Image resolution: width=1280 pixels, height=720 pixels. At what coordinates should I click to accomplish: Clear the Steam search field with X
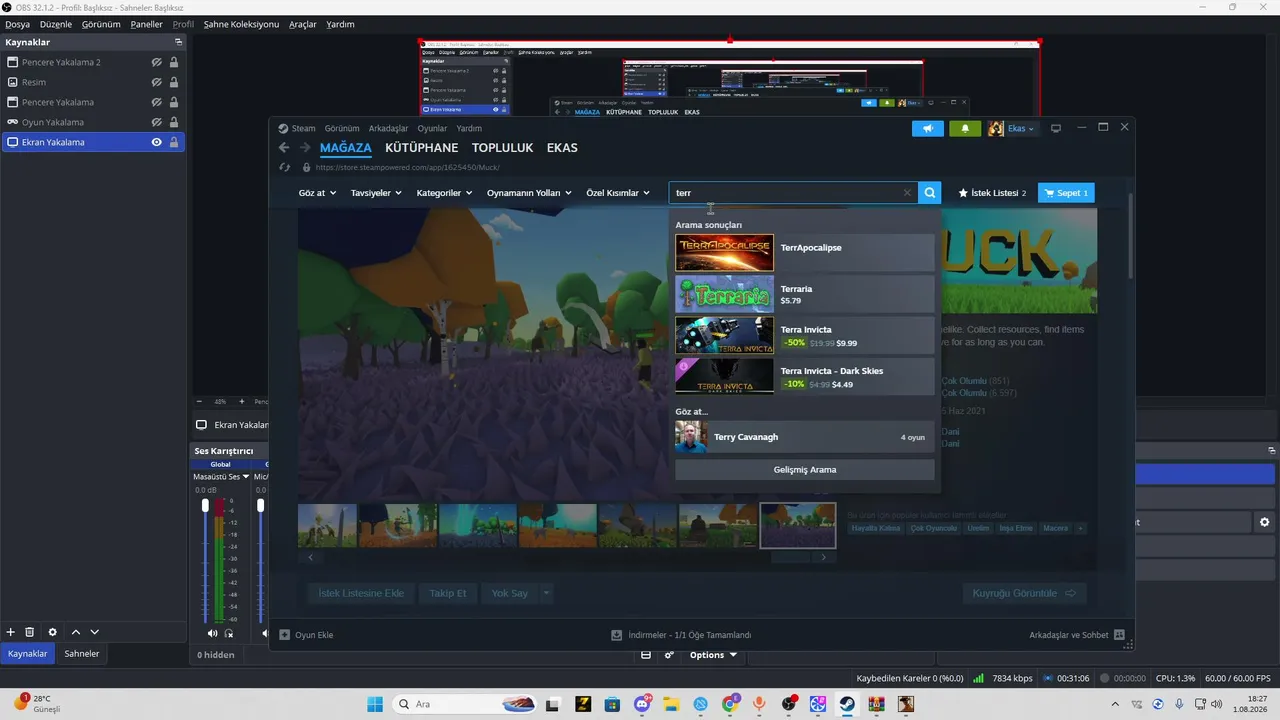(x=907, y=193)
